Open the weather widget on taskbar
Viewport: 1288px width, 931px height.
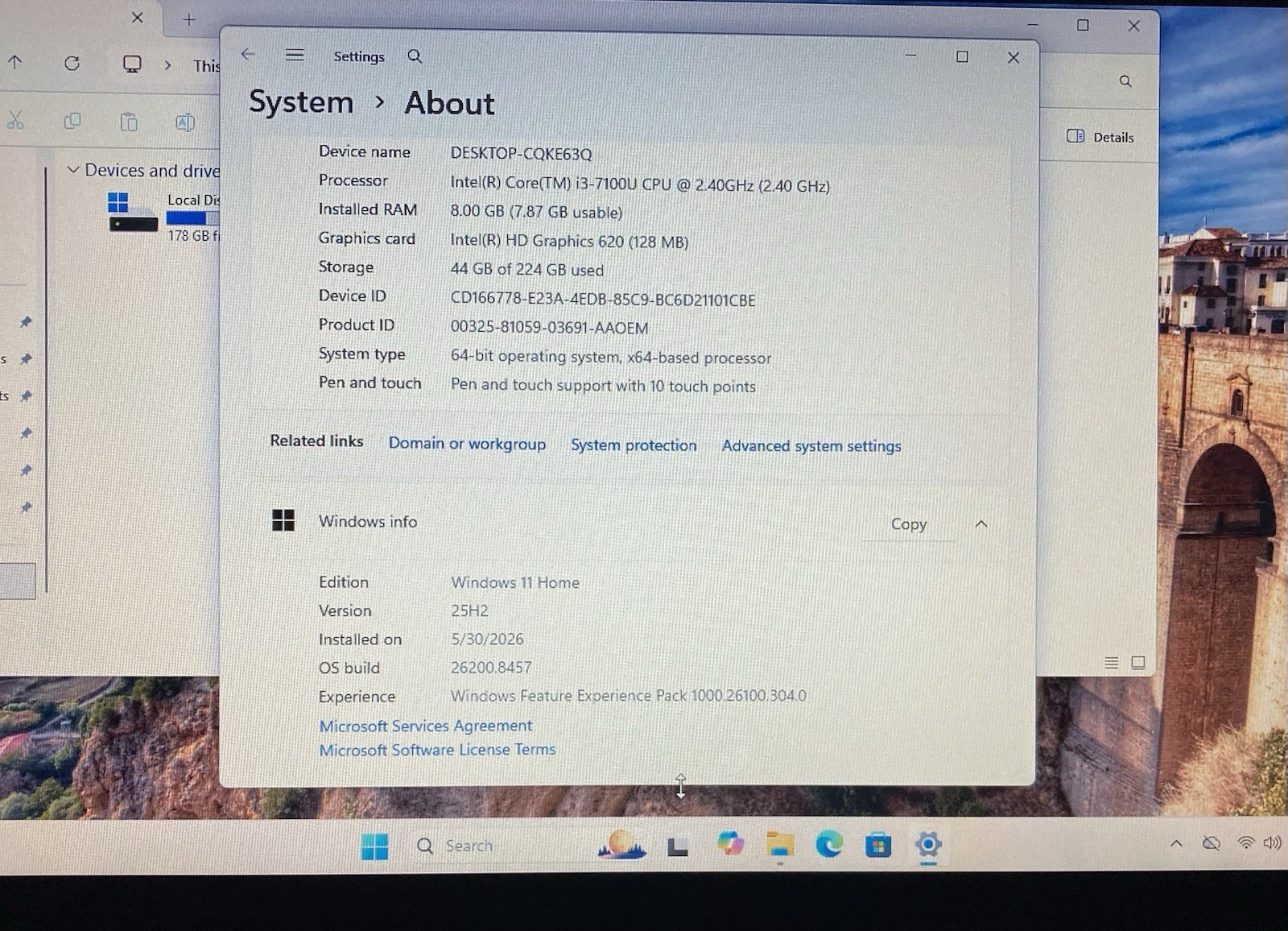(x=621, y=845)
